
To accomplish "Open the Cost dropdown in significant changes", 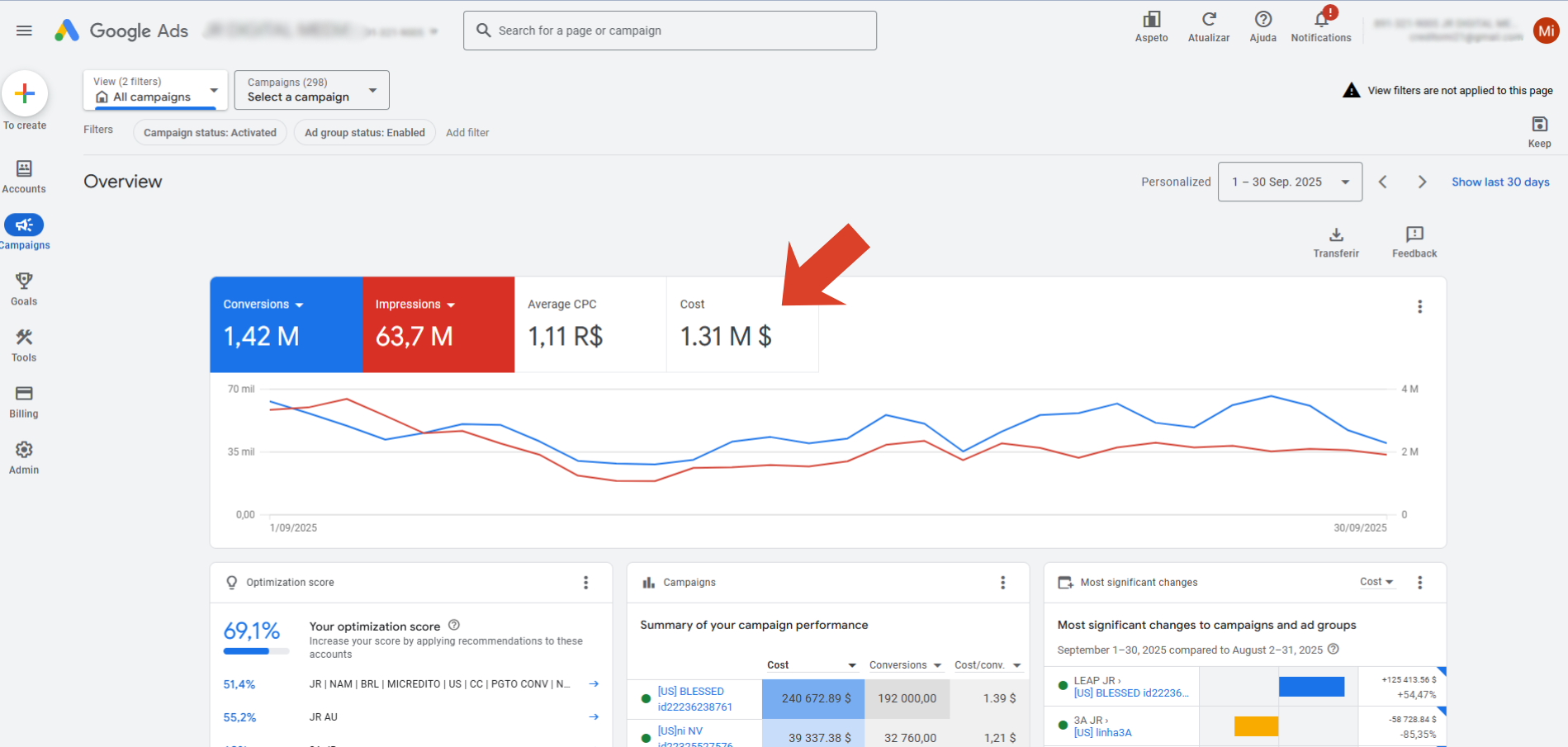I will point(1376,582).
